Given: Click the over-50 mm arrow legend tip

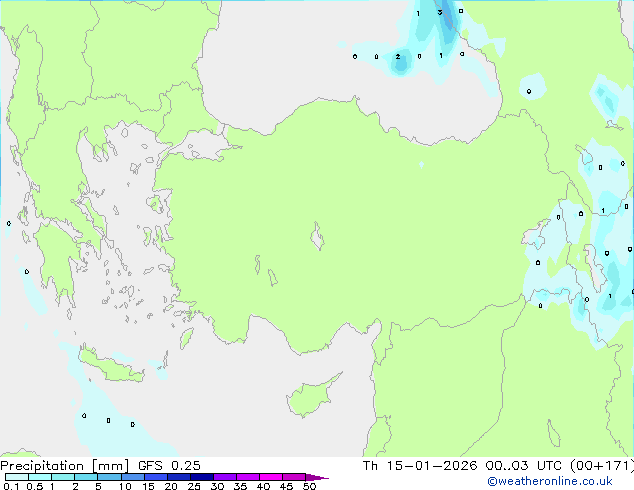Looking at the screenshot, I should coord(317,477).
